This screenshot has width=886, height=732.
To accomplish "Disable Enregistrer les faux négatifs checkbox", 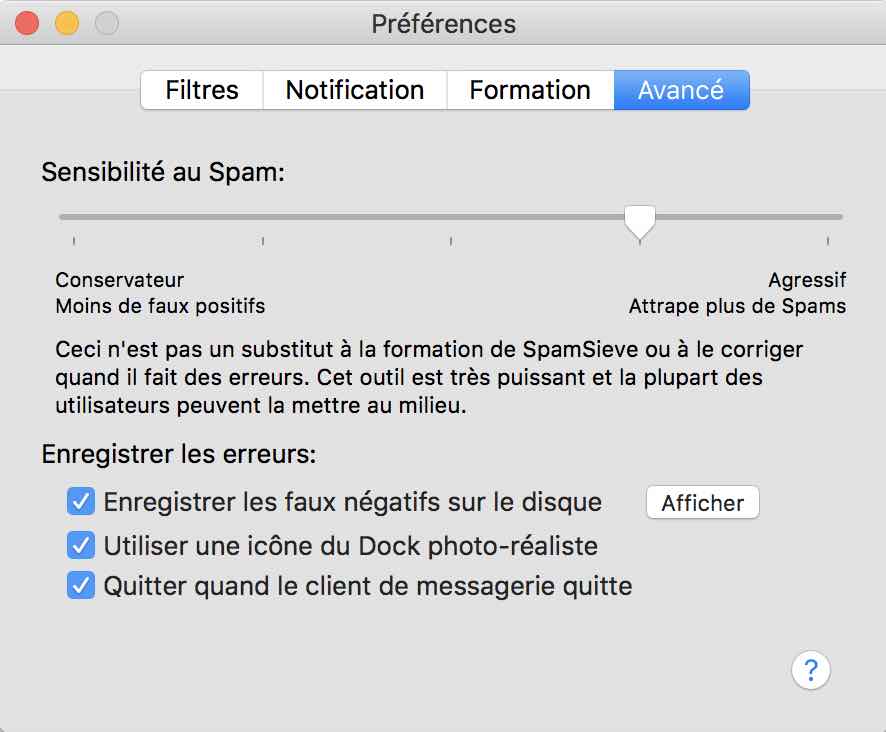I will click(x=81, y=501).
